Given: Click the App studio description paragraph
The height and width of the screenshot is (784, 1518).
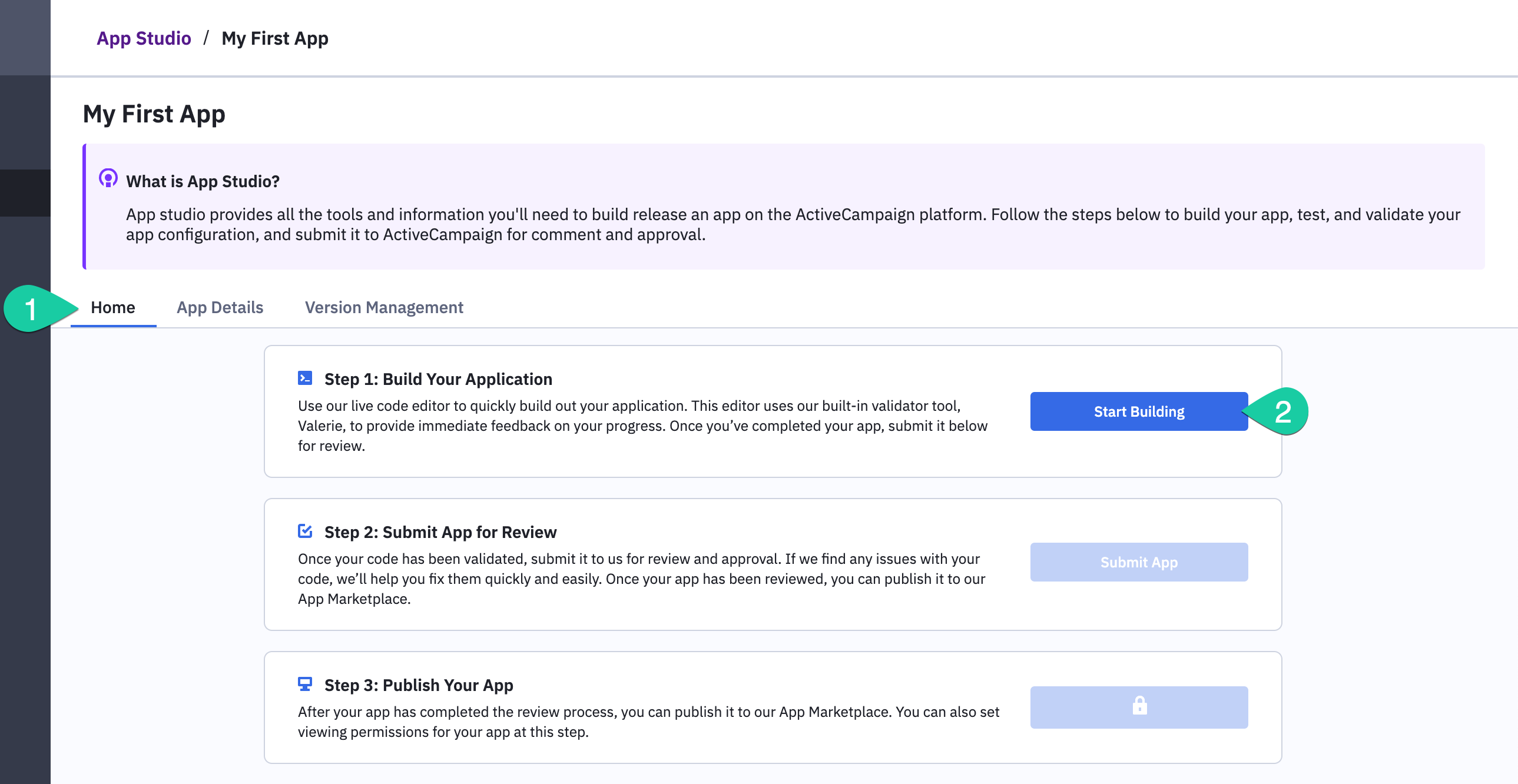Looking at the screenshot, I should pyautogui.click(x=793, y=224).
